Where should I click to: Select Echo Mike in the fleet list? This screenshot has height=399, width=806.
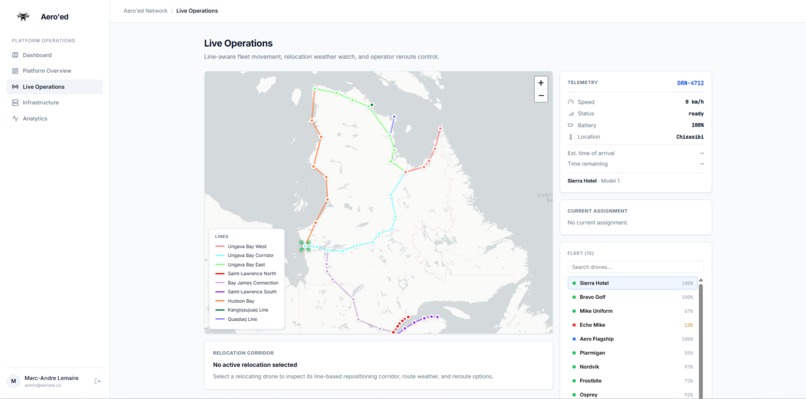coord(632,325)
